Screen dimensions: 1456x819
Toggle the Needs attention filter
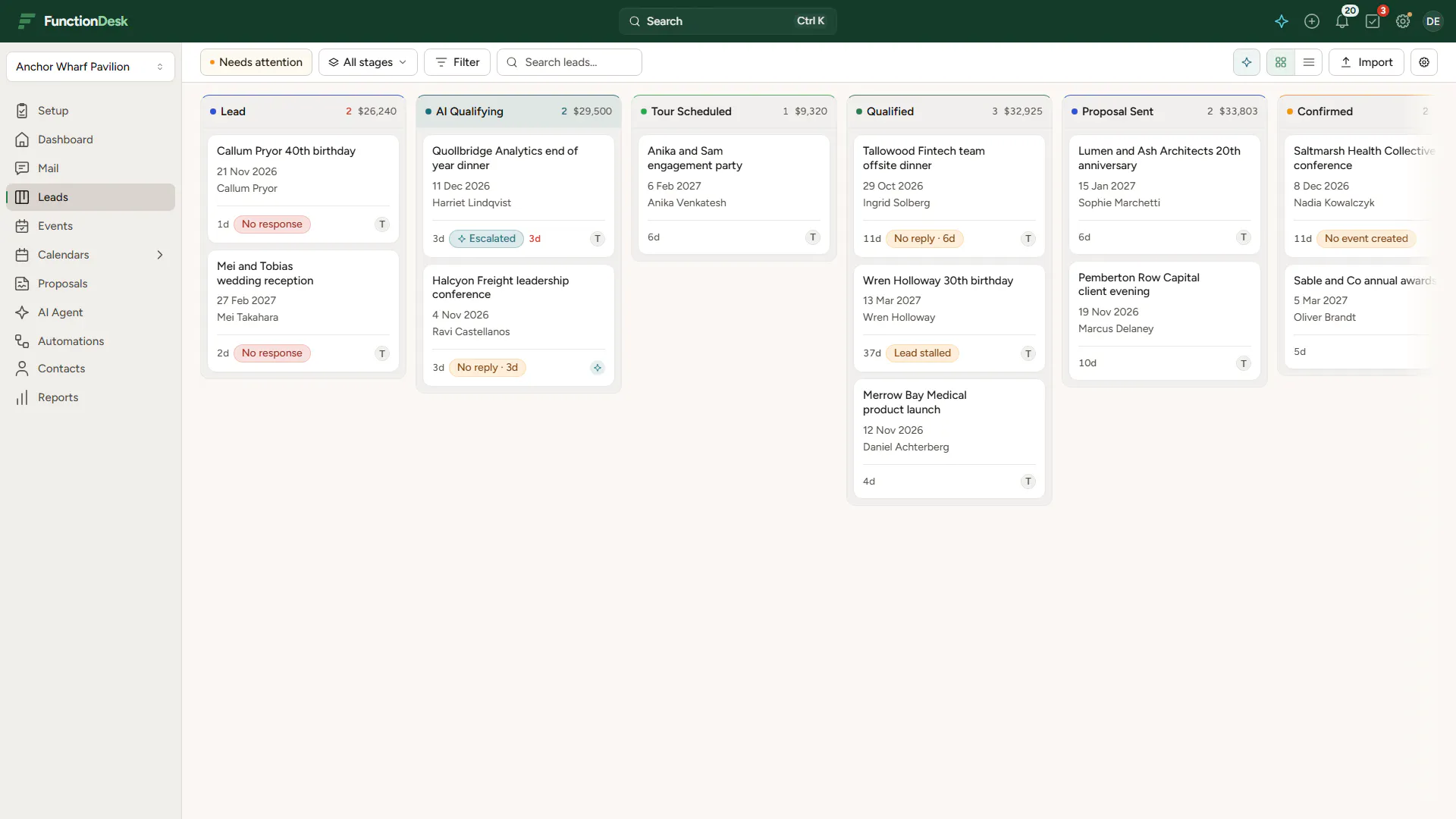(256, 62)
